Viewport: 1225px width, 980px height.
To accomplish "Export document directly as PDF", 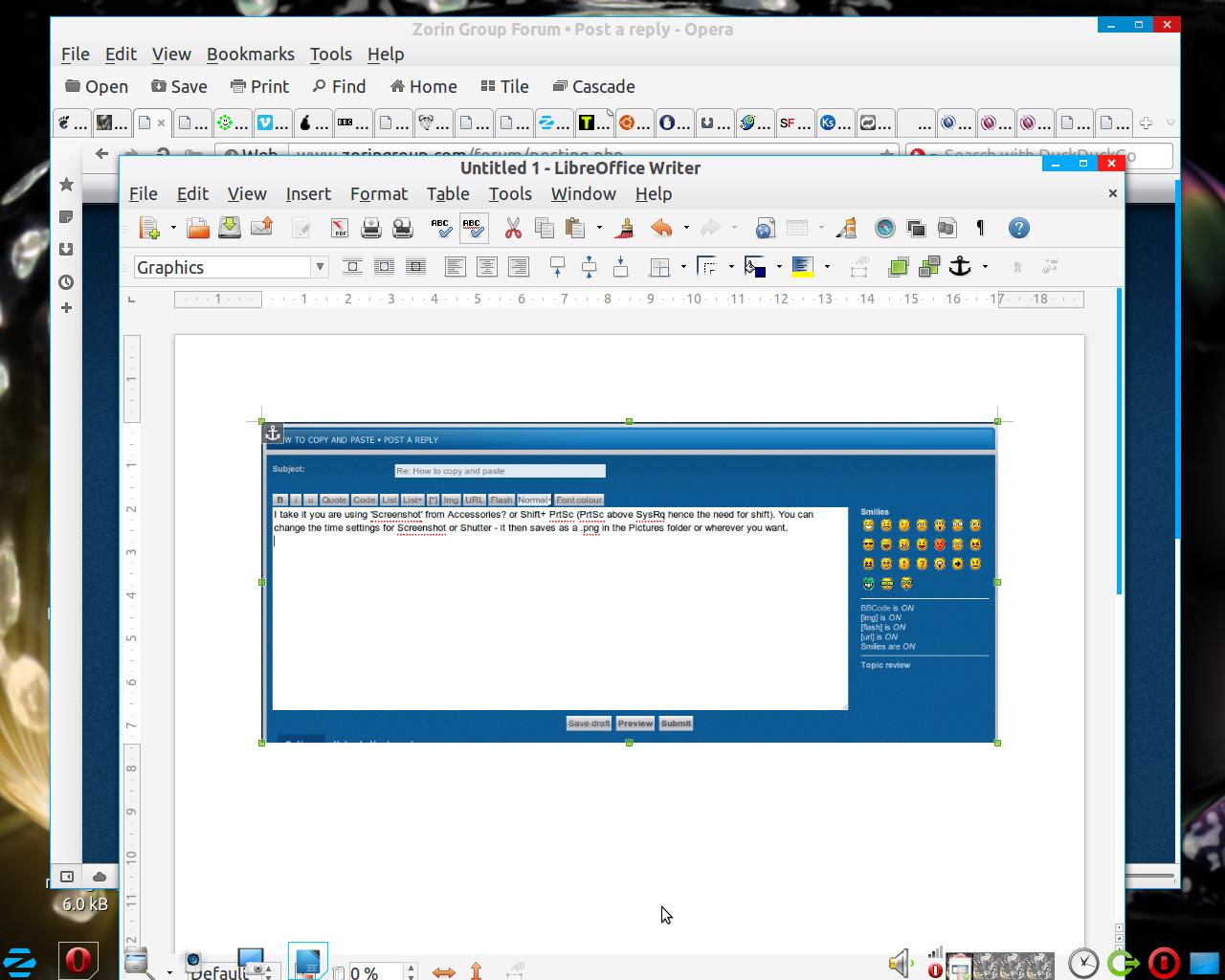I will (340, 228).
